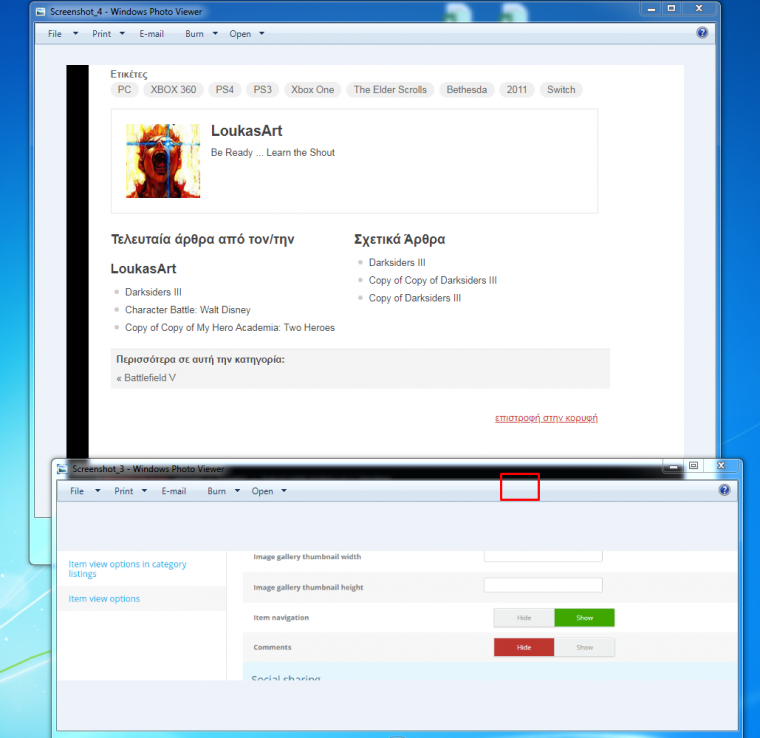The image size is (760, 738).
Task: Click the Bethesda tag
Action: point(467,90)
